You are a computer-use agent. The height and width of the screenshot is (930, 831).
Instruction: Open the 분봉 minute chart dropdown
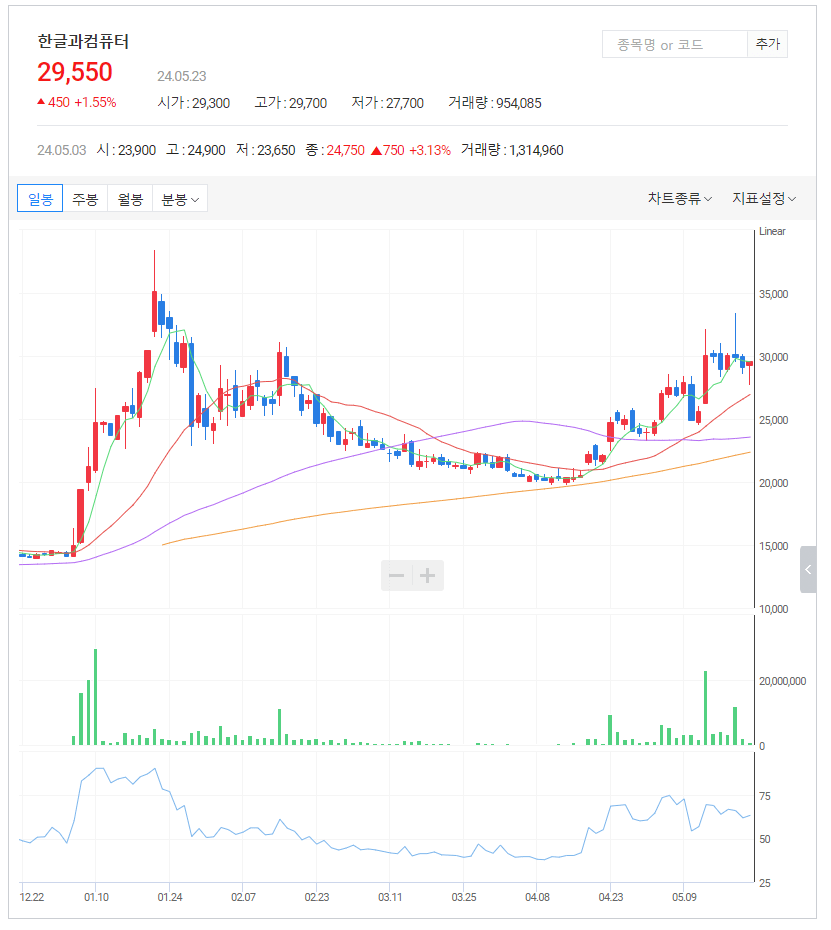tap(180, 199)
